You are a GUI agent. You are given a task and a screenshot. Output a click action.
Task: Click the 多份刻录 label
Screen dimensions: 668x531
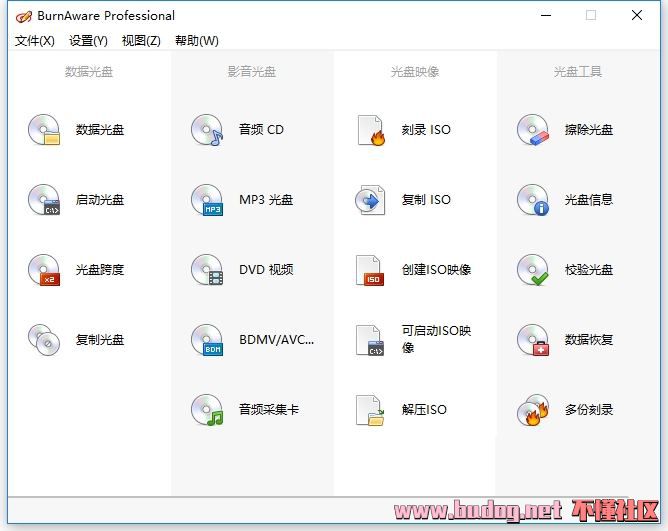pos(589,410)
